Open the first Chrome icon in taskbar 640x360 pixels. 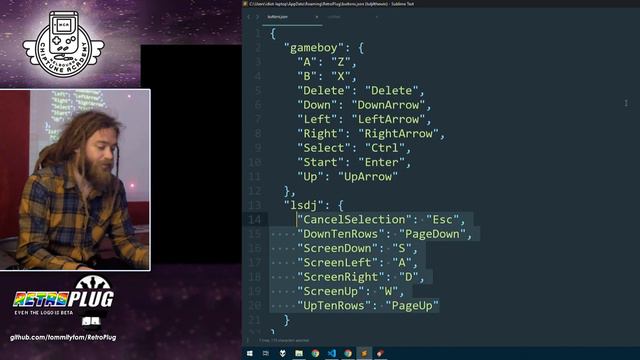(x=315, y=353)
